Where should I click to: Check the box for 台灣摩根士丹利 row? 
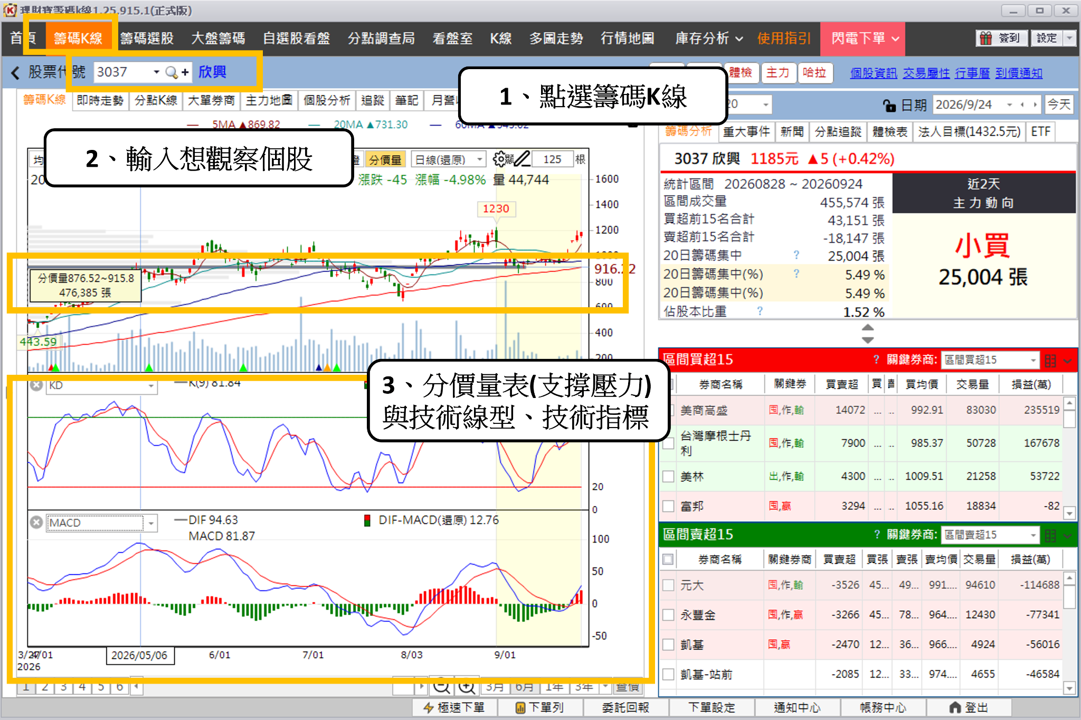pos(668,443)
